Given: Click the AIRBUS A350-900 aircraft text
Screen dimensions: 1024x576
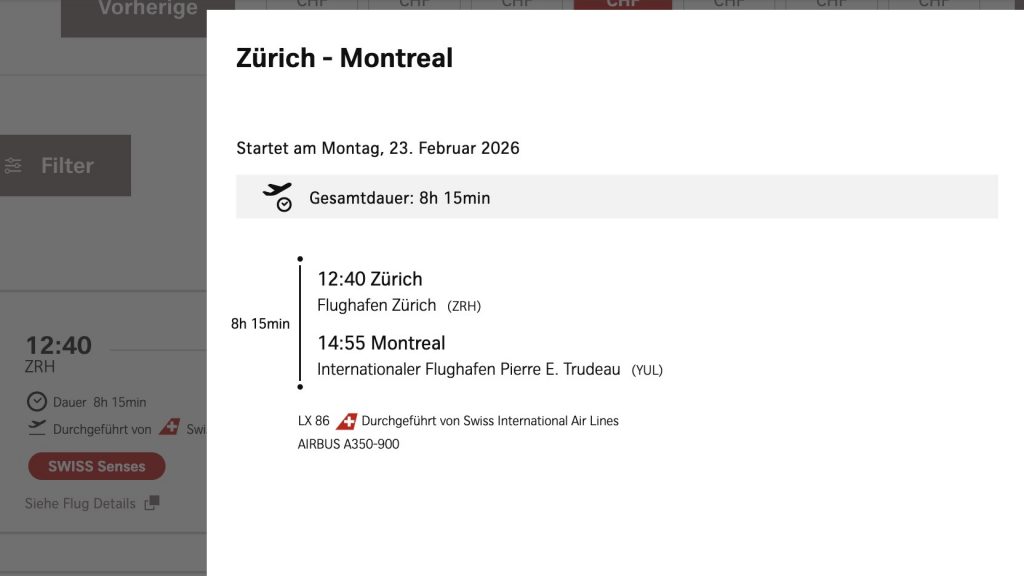Looking at the screenshot, I should [x=348, y=444].
